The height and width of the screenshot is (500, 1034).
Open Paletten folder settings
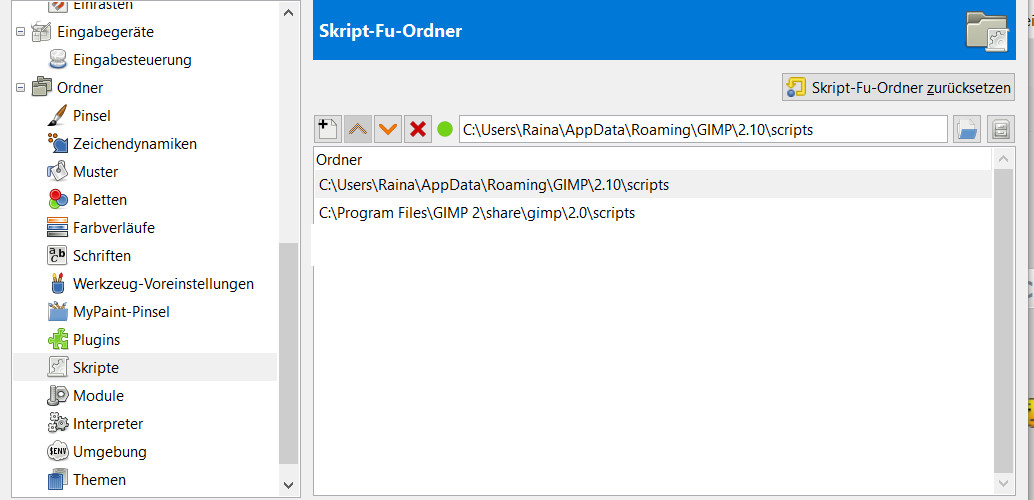pyautogui.click(x=100, y=200)
